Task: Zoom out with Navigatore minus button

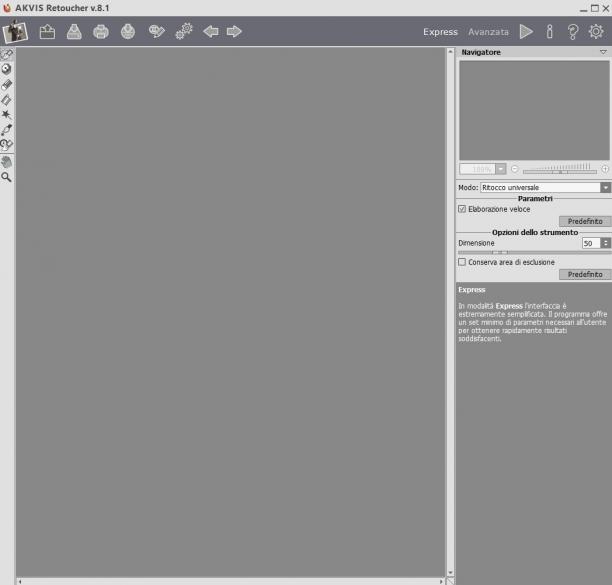Action: click(x=514, y=169)
